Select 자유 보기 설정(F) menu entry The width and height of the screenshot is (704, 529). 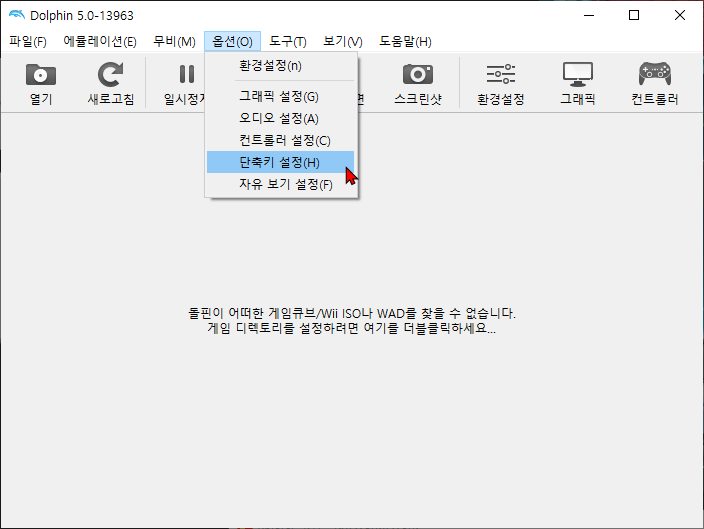[x=281, y=184]
